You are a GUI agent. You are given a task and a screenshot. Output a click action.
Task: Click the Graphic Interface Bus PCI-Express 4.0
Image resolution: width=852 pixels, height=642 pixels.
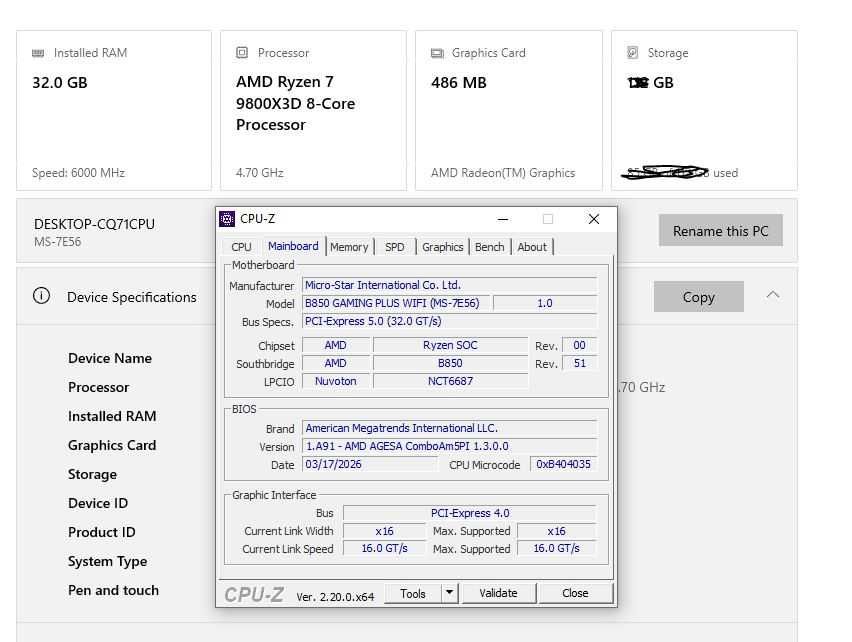(x=470, y=513)
